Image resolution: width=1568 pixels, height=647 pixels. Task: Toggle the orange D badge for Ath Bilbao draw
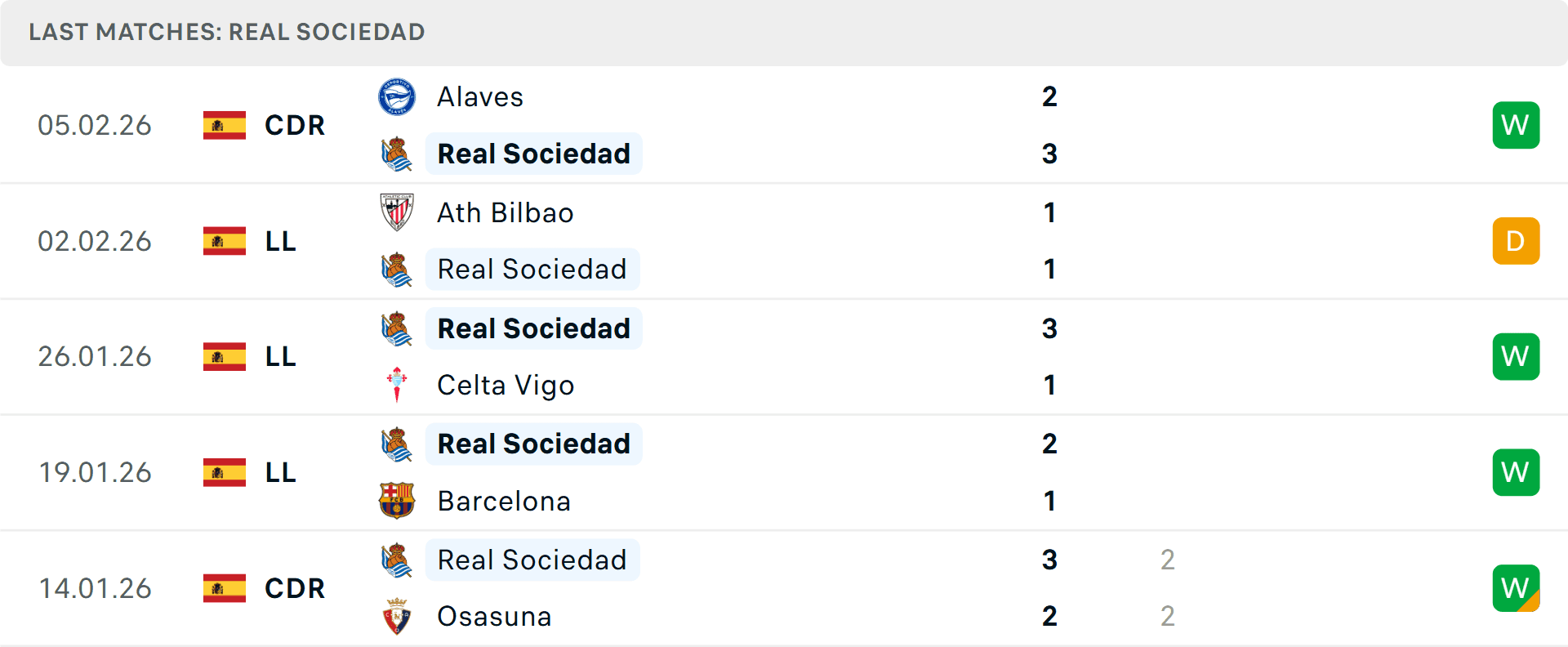pyautogui.click(x=1516, y=241)
